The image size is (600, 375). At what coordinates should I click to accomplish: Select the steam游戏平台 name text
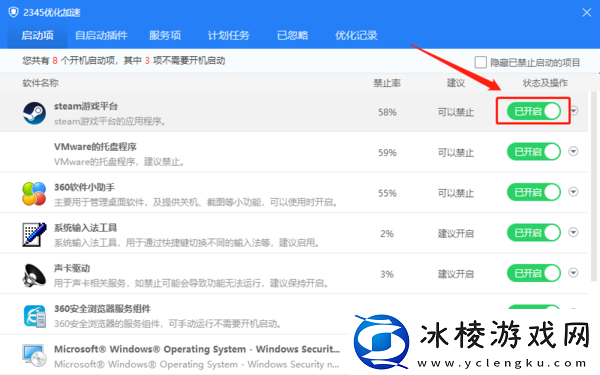point(86,106)
